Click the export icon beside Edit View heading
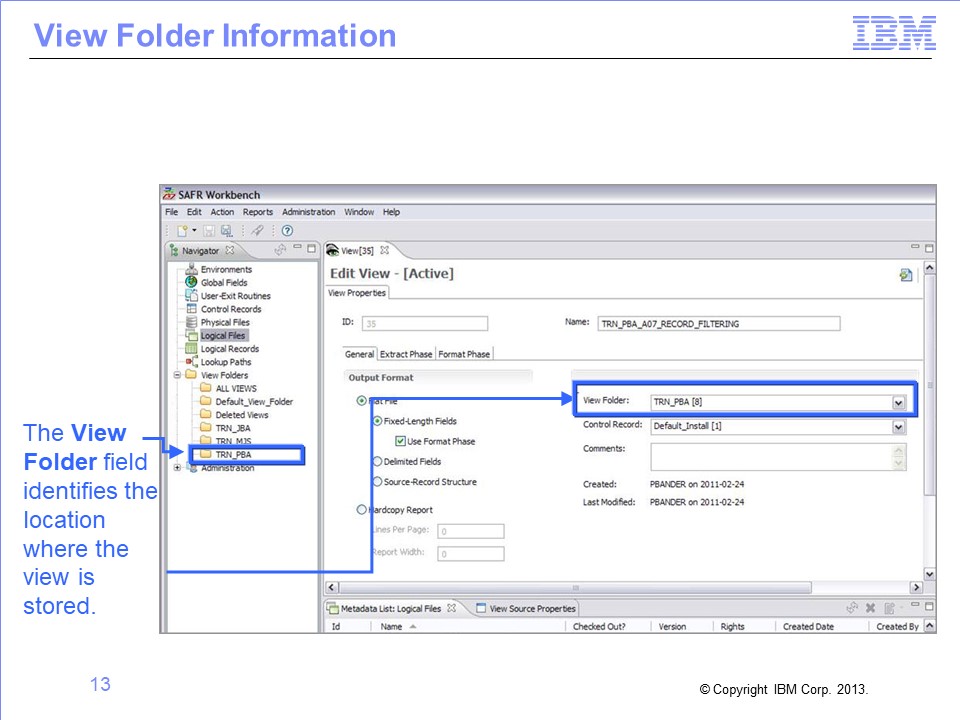Viewport: 960px width, 720px height. [906, 275]
